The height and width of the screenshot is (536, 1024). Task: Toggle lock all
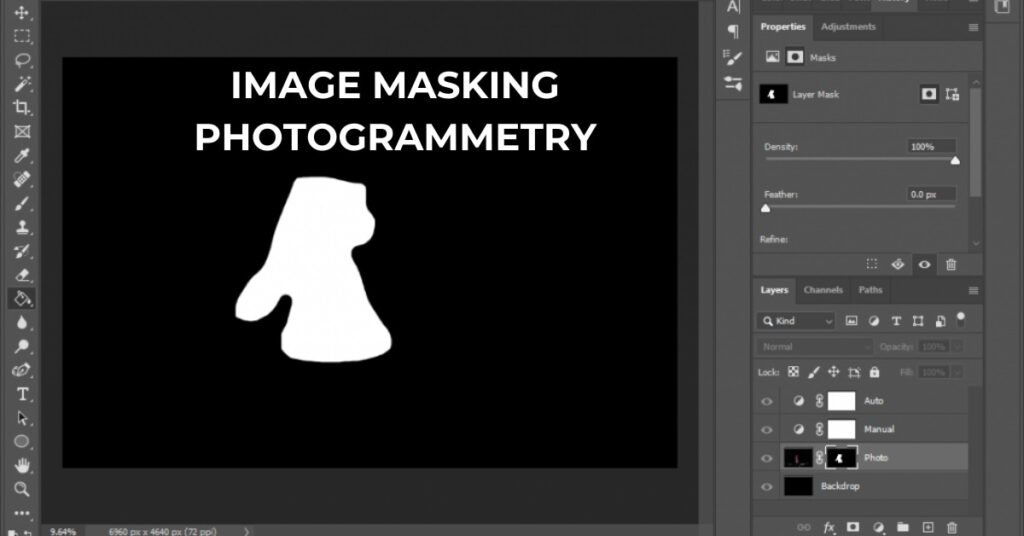click(874, 372)
